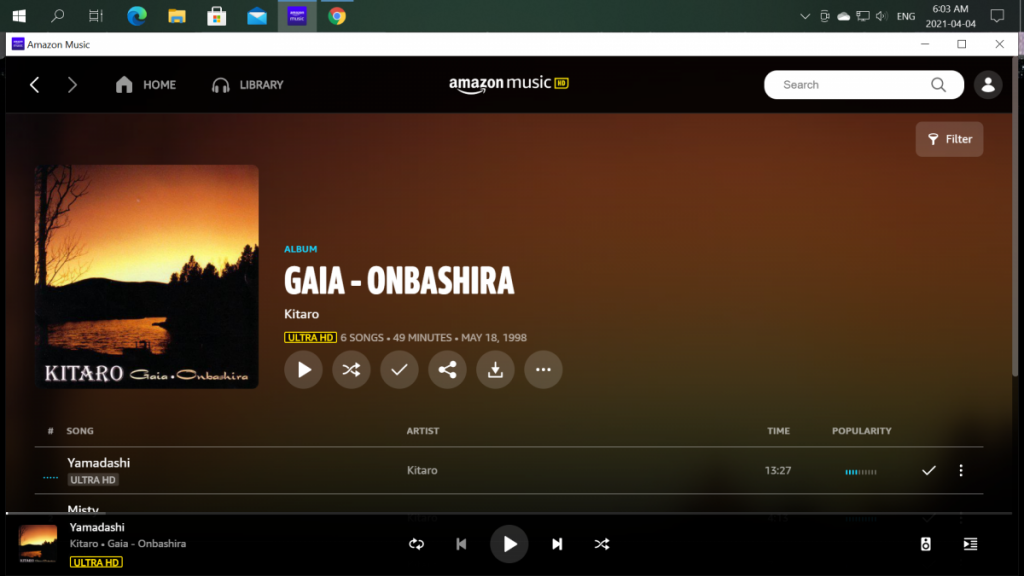Image resolution: width=1024 pixels, height=576 pixels.
Task: Click the Gaia Onbashira album cover
Action: click(x=147, y=276)
